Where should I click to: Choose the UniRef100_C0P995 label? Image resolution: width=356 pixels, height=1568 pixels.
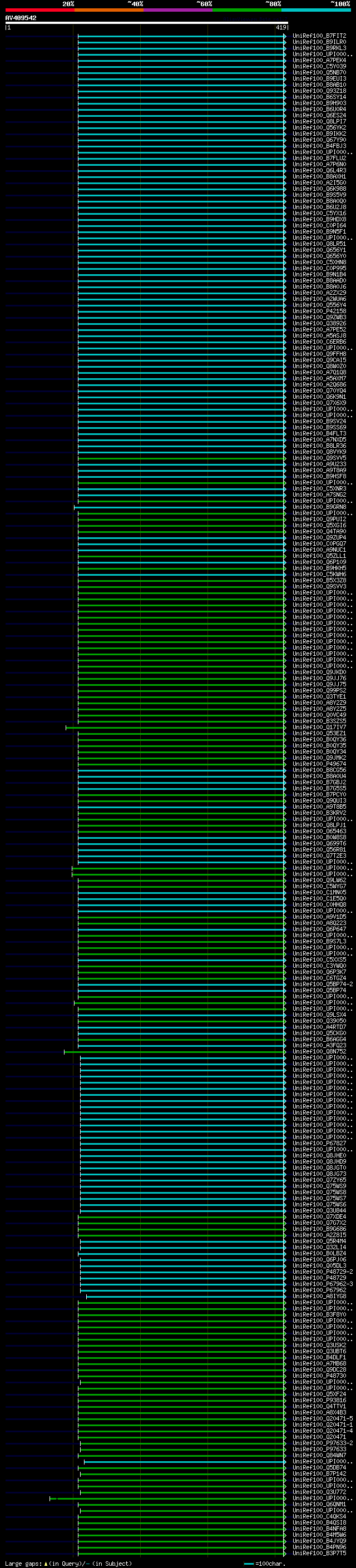click(319, 269)
